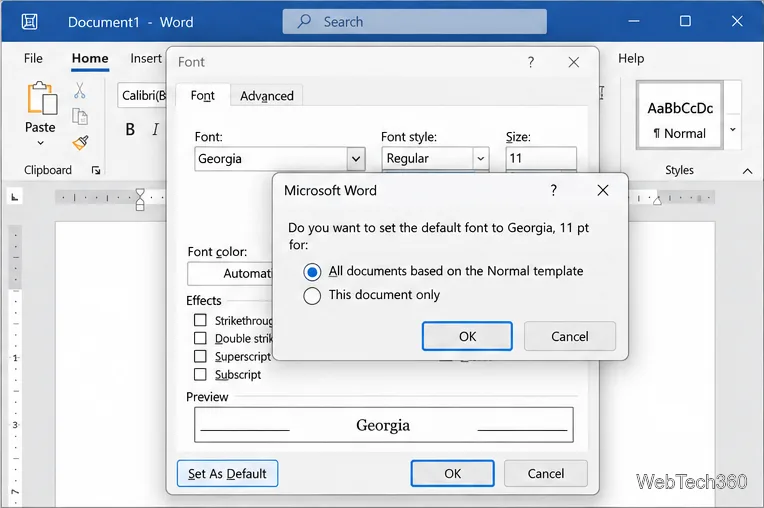
Task: Click the right indent marker on the ruler
Action: [657, 200]
